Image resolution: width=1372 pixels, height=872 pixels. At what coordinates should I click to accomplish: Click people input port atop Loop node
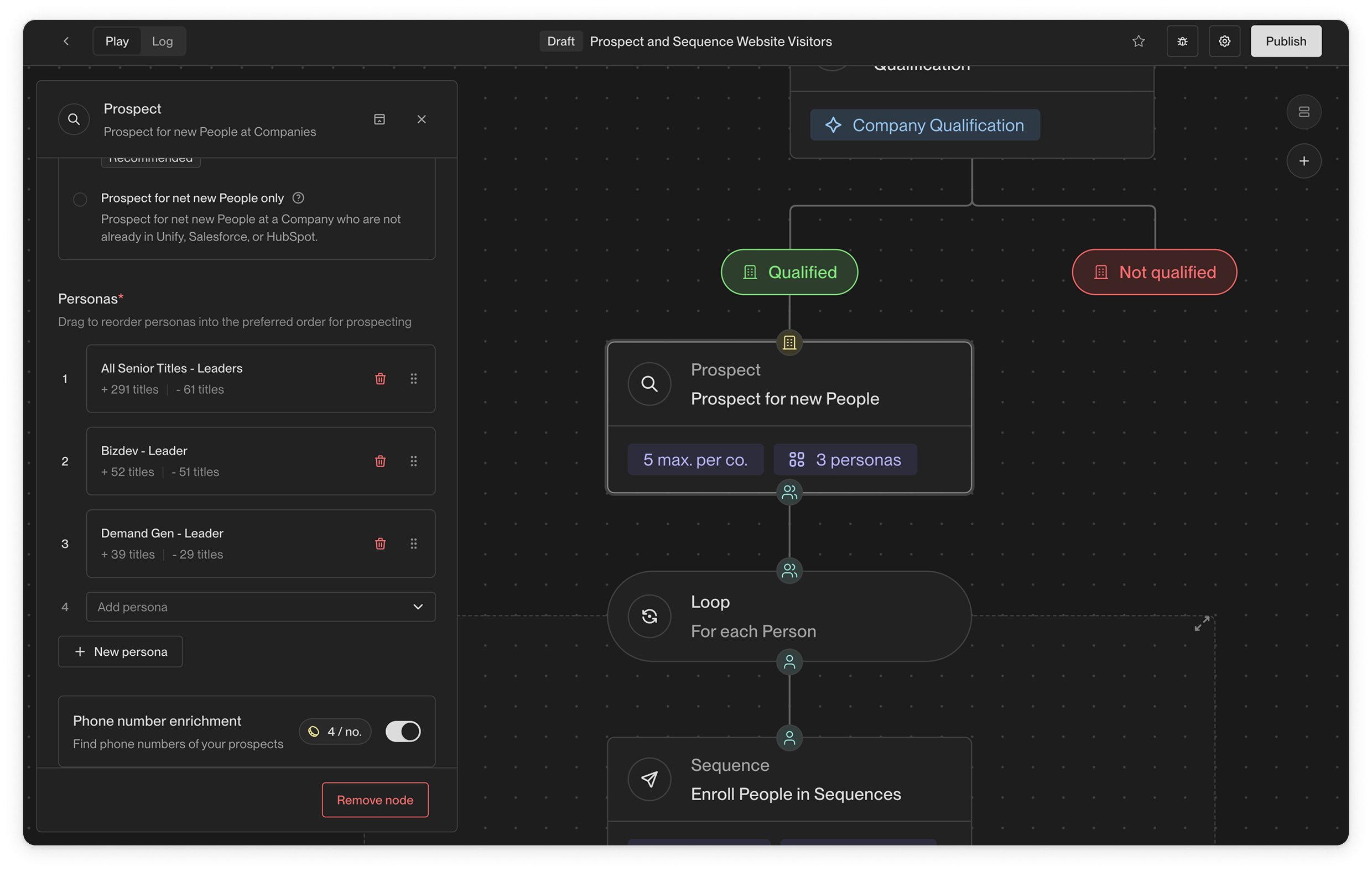[789, 571]
